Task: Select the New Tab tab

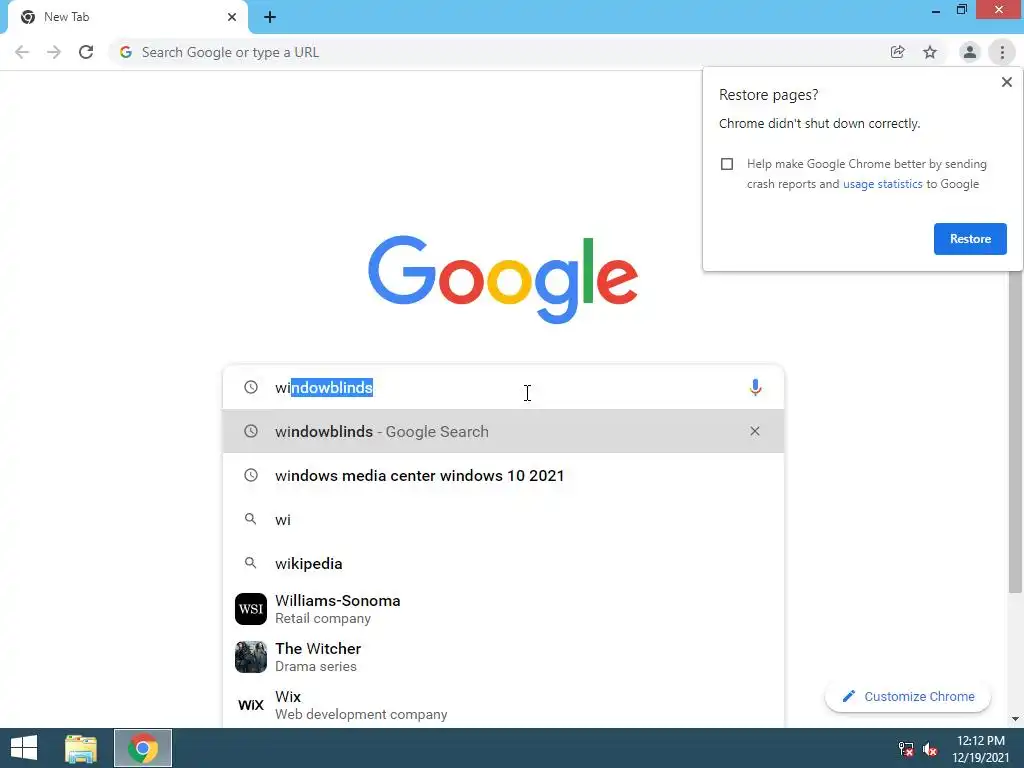Action: pos(128,17)
